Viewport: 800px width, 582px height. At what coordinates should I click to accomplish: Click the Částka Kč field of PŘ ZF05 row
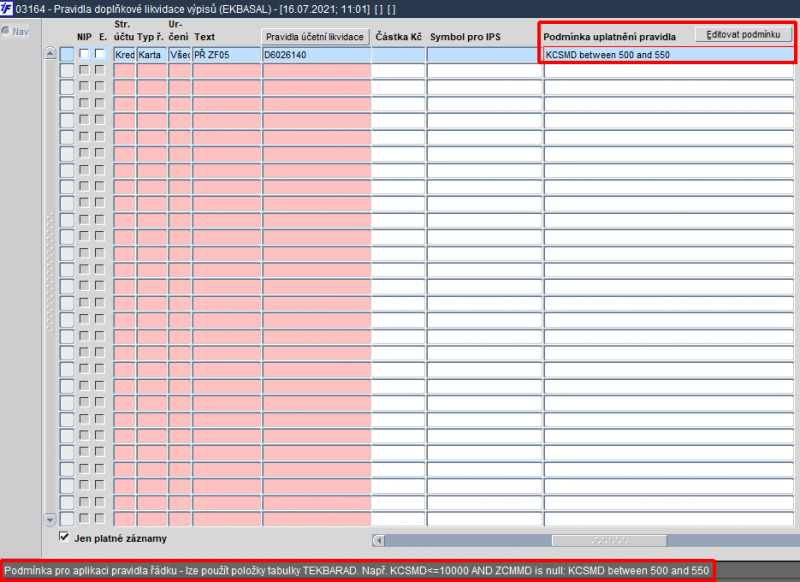pos(398,55)
